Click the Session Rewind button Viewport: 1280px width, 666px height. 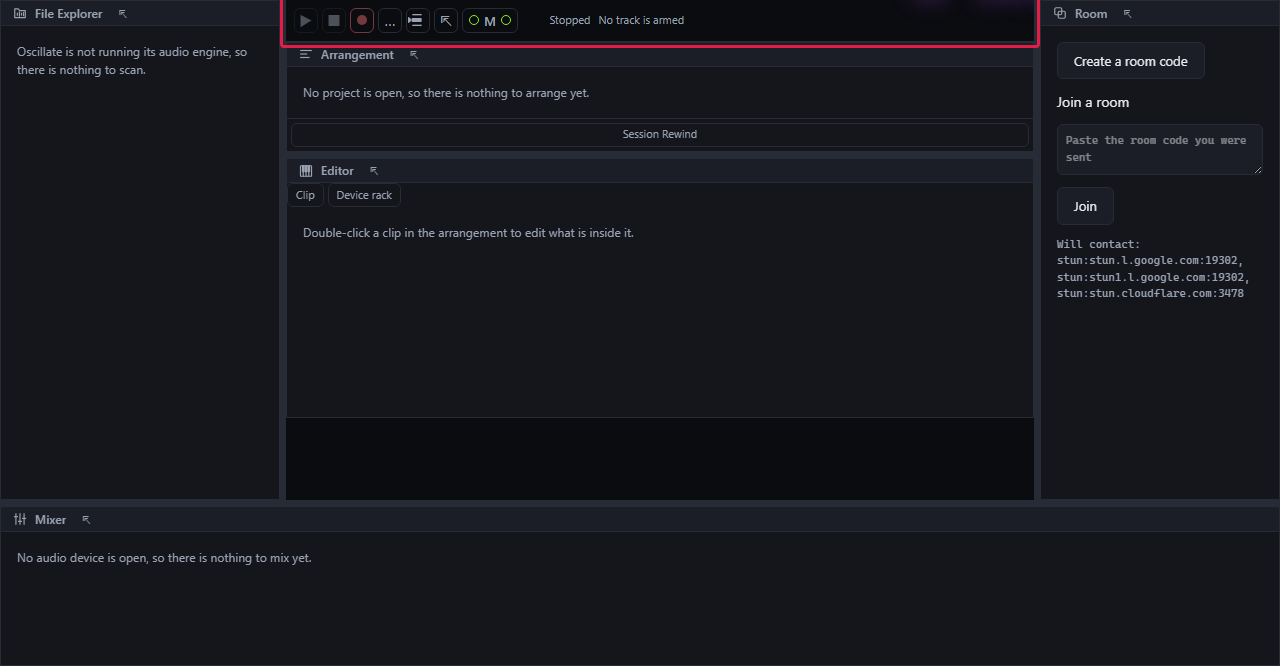coord(660,134)
